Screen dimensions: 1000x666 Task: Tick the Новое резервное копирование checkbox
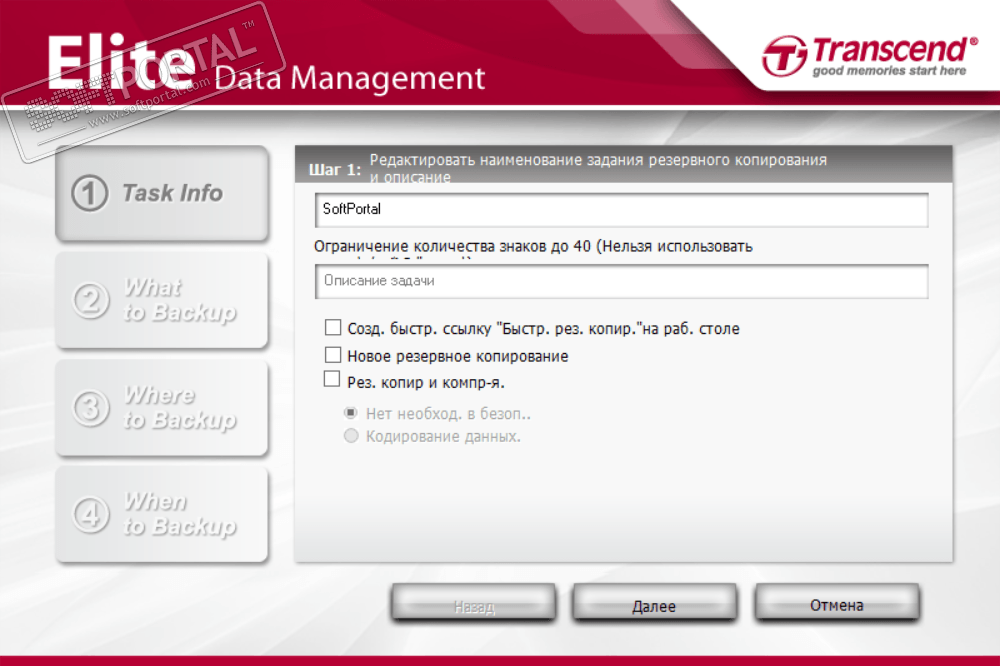click(x=333, y=355)
